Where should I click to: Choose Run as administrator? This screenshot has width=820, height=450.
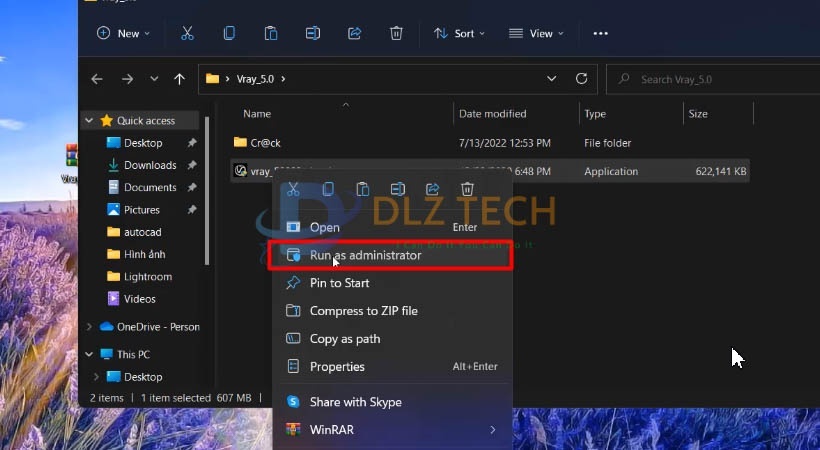click(x=392, y=255)
